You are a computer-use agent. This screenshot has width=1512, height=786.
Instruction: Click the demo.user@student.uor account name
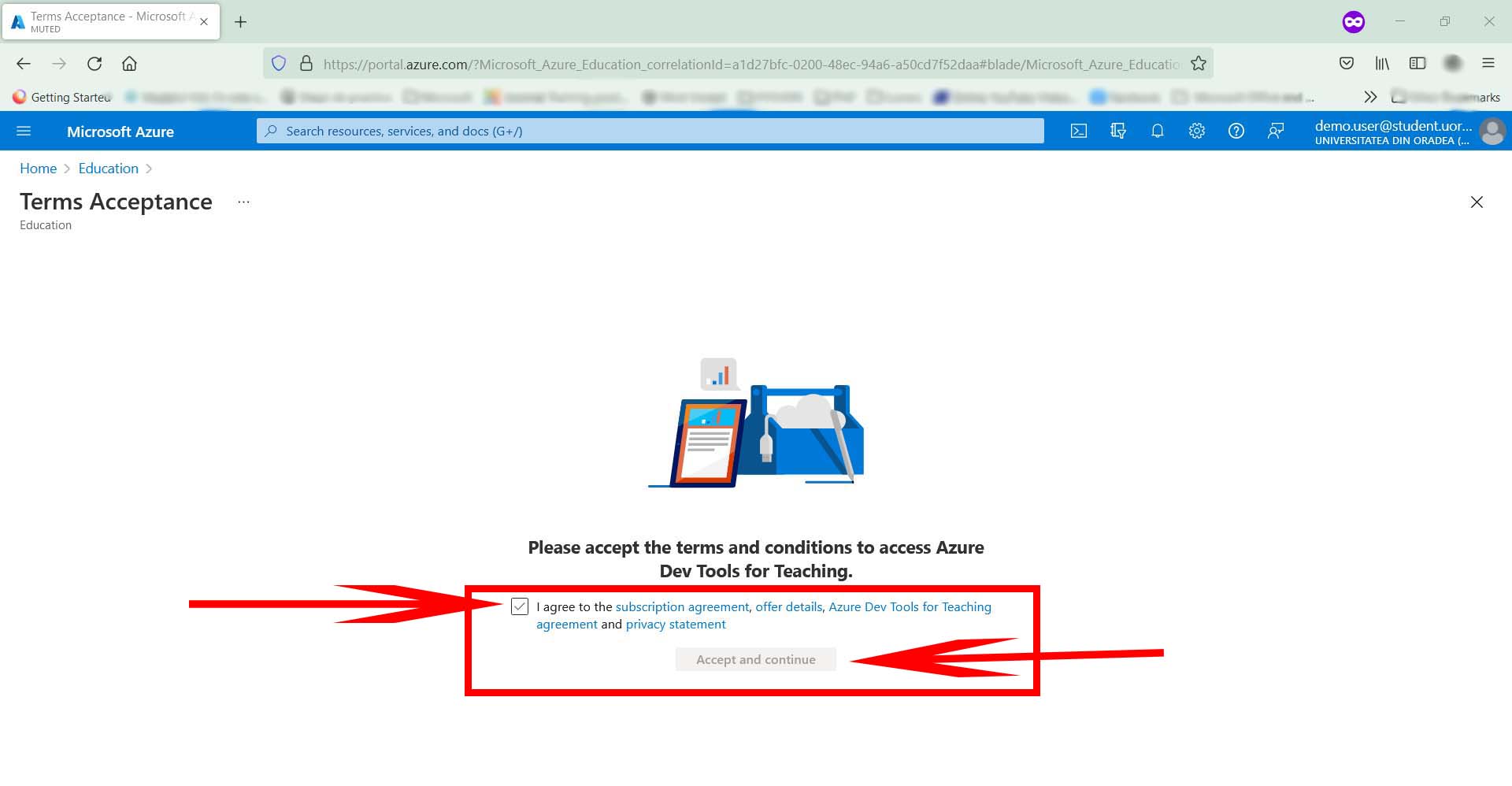tap(1393, 126)
